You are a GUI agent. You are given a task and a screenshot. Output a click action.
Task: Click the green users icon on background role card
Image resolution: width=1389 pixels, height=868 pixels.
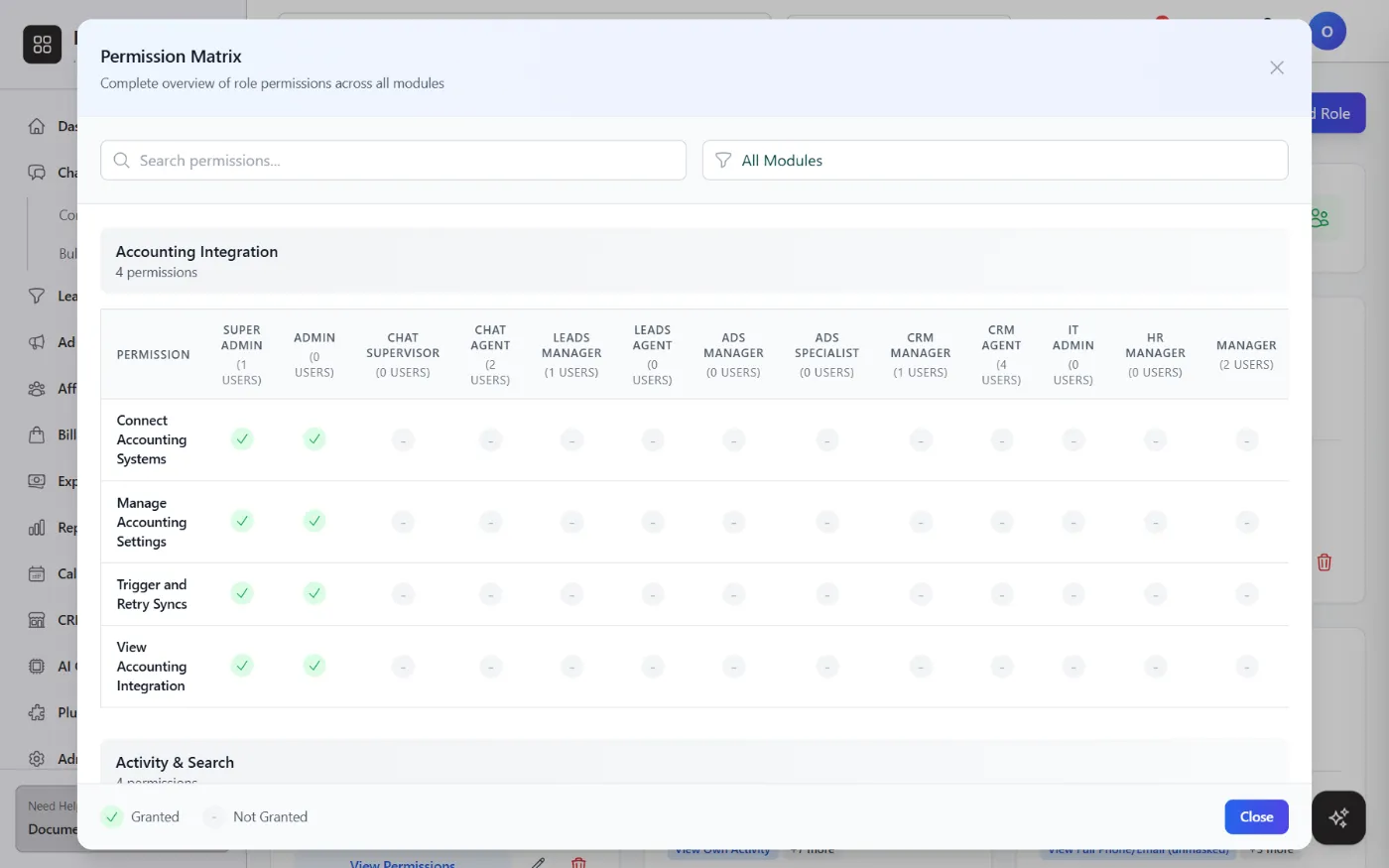(1321, 217)
